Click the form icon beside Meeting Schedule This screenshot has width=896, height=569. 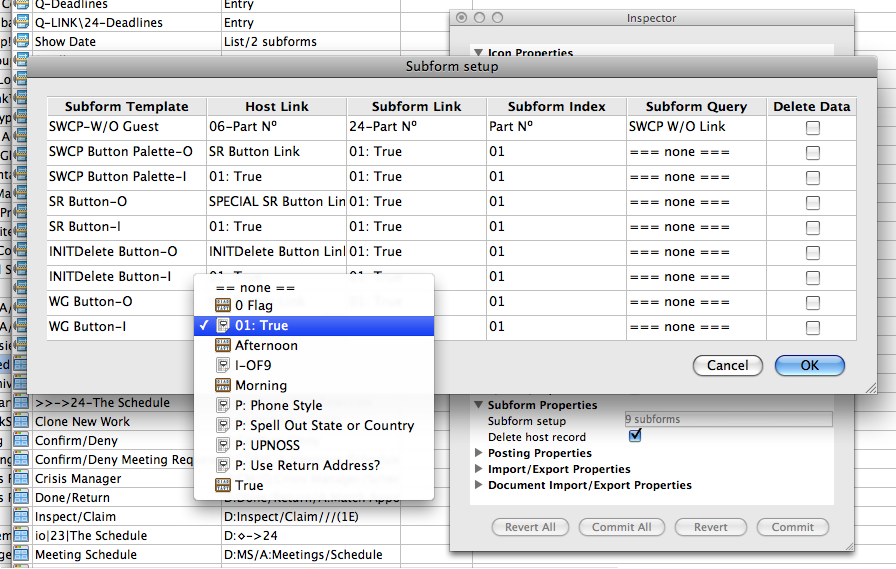(21, 555)
